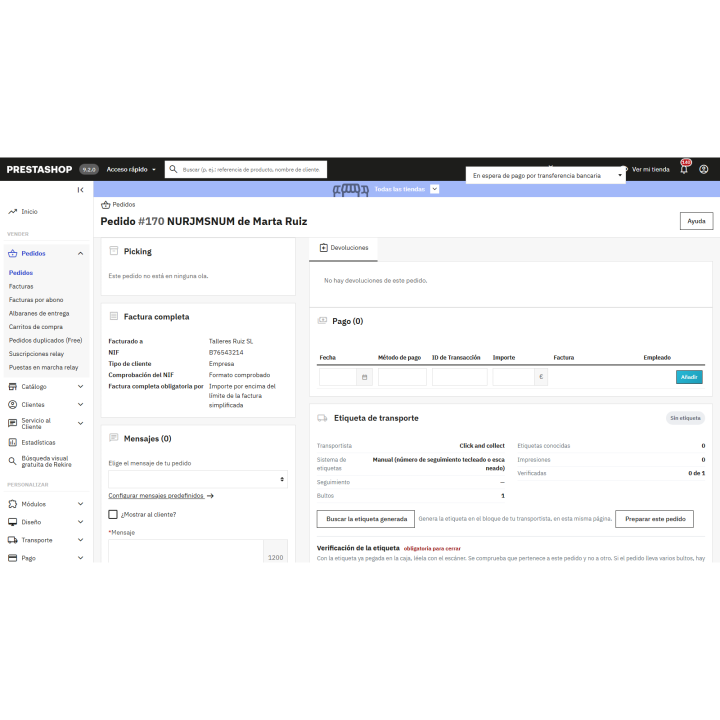Open Carritos de compra submenu item
720x720 pixels.
coord(36,327)
